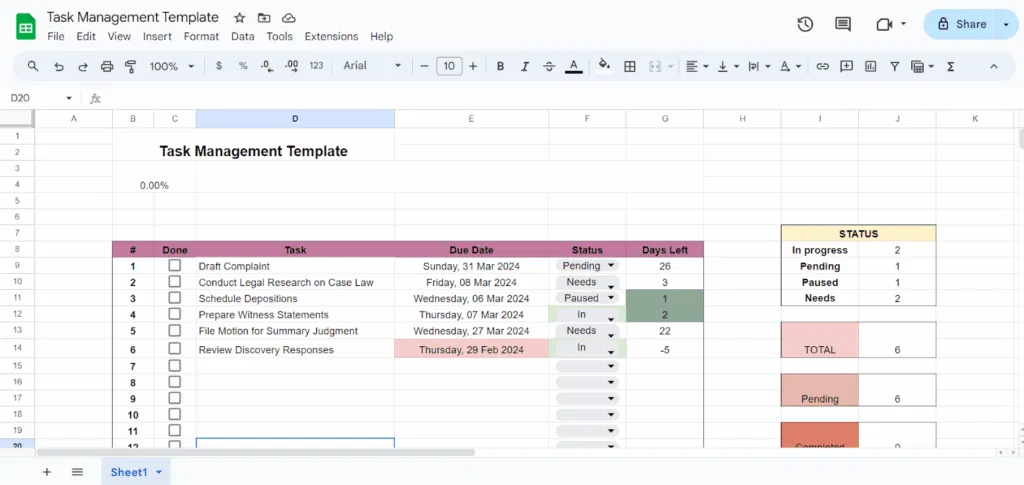This screenshot has height=485, width=1024.
Task: Open the Data menu
Action: tap(242, 37)
